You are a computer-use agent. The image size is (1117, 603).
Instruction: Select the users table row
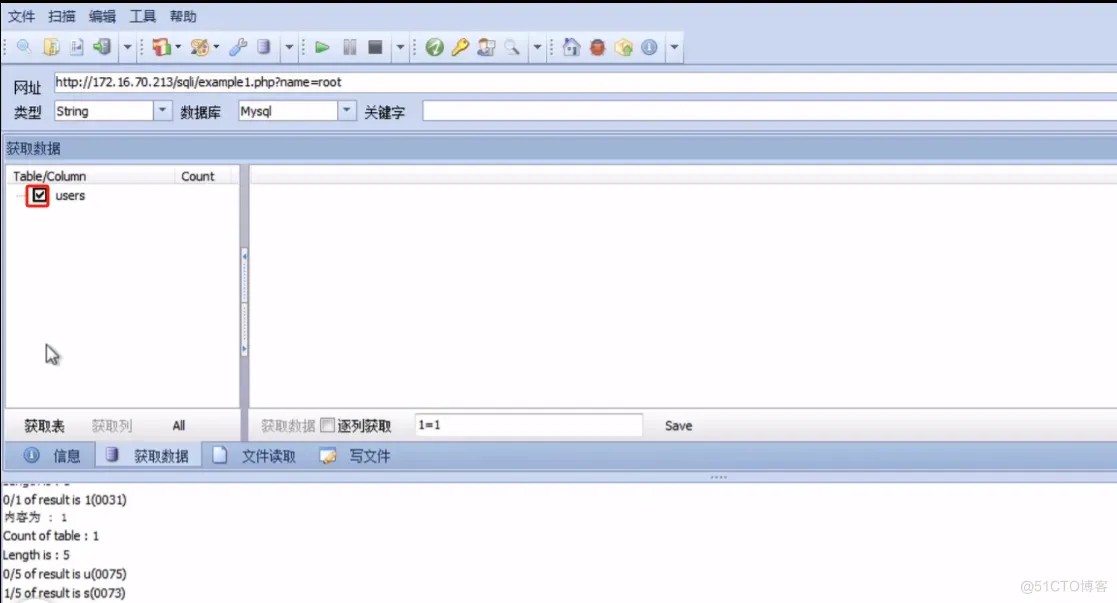tap(70, 195)
